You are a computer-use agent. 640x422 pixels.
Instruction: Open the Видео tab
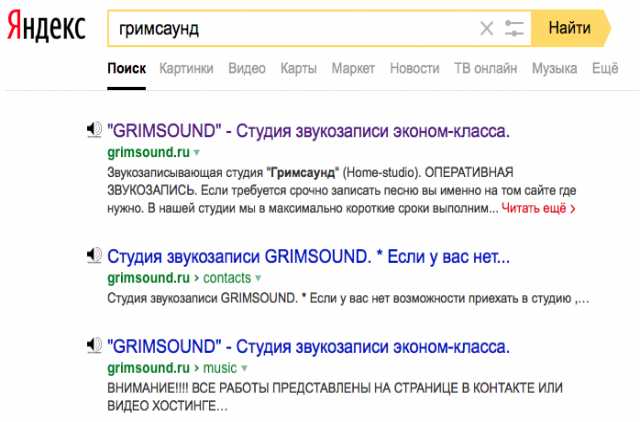[247, 68]
